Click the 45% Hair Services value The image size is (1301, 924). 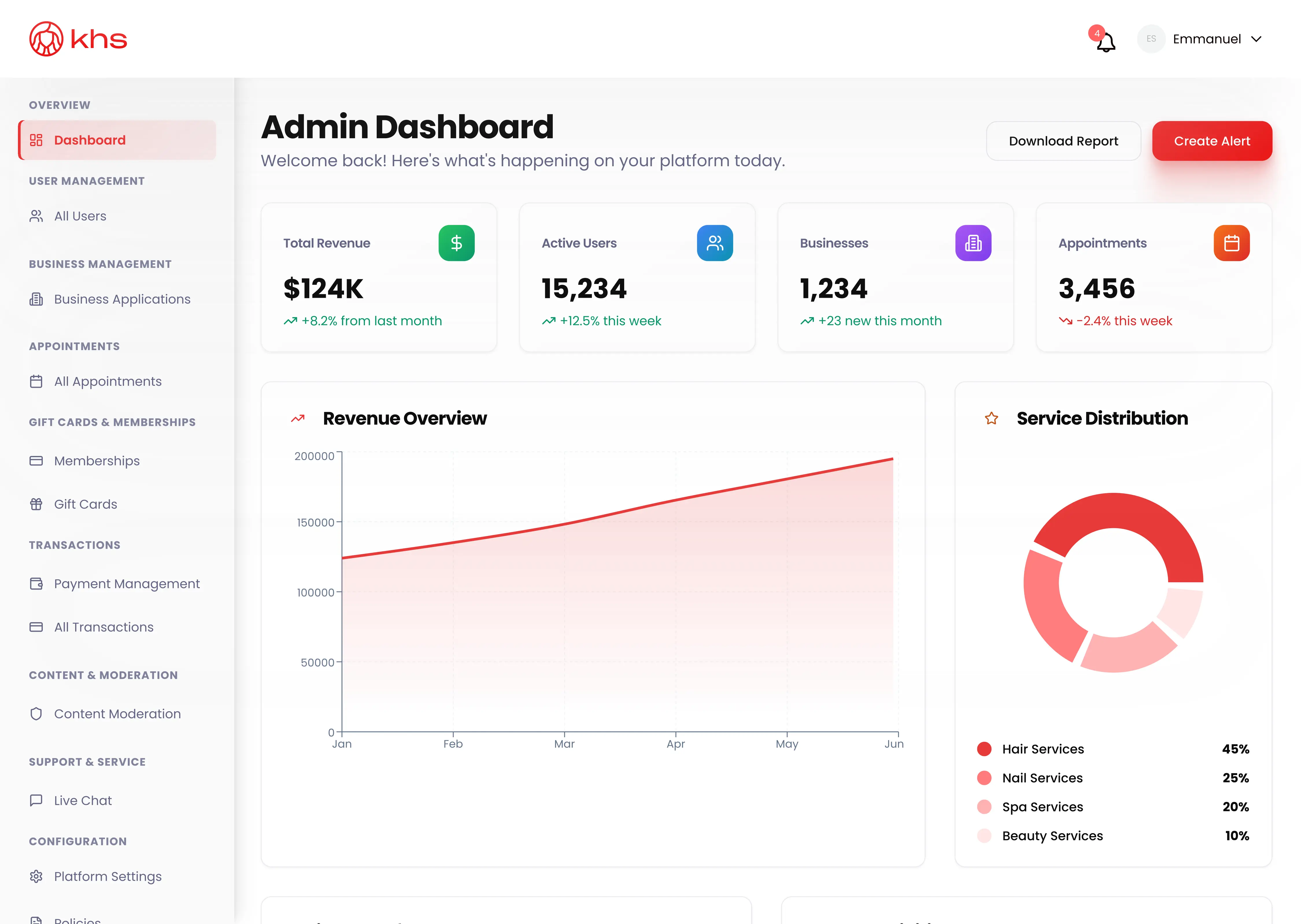[1236, 749]
